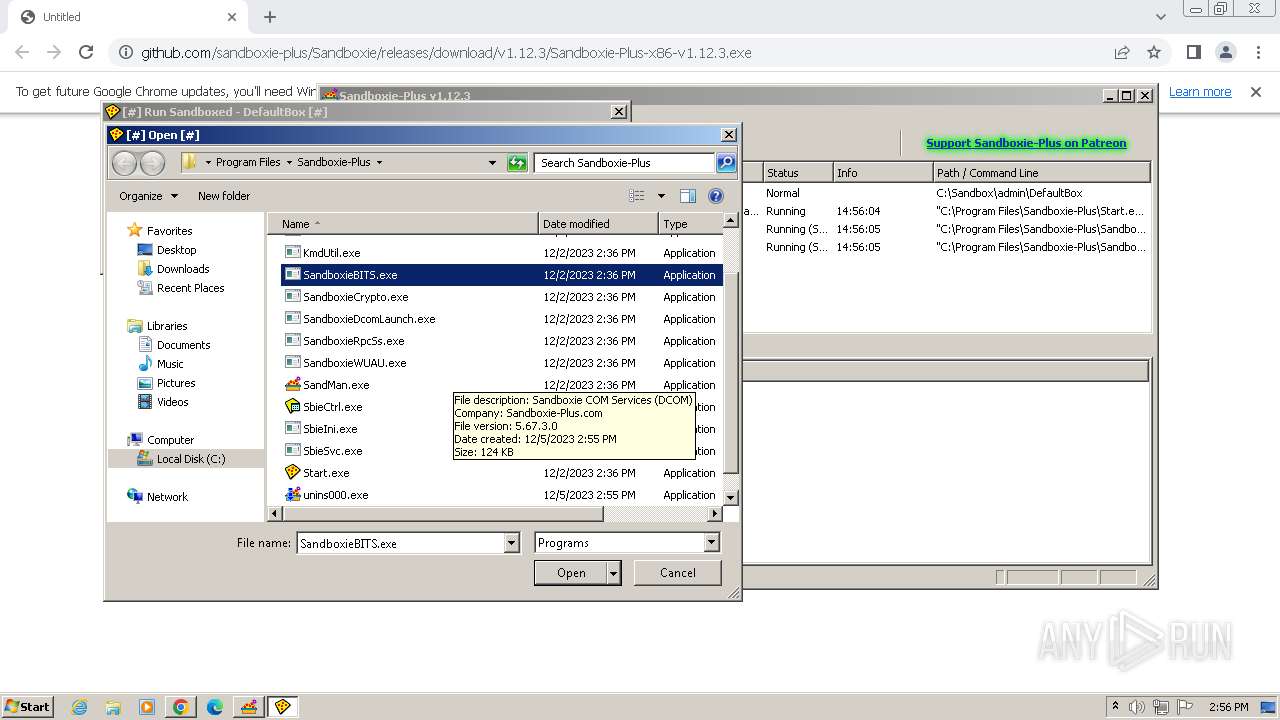Create a New folder
1280x720 pixels.
(x=224, y=196)
